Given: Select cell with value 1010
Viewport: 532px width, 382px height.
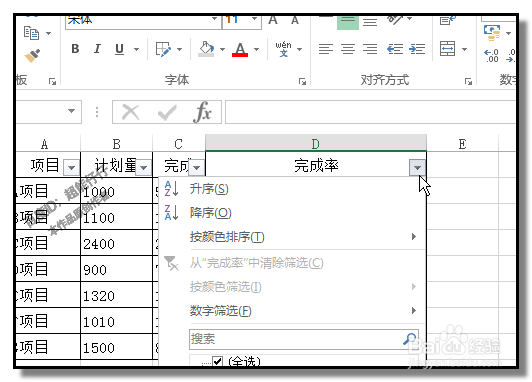Looking at the screenshot, I should pyautogui.click(x=116, y=321).
